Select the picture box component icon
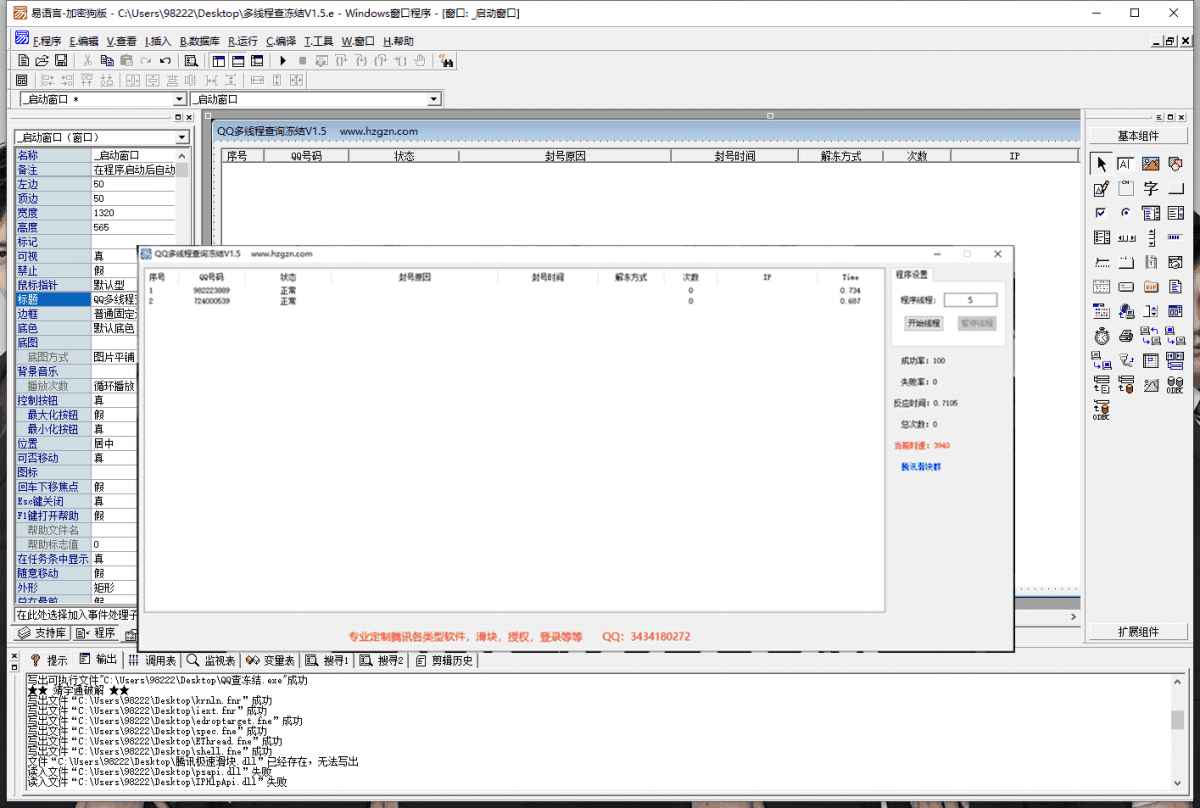Screen dimensions: 1200x808 click(1149, 163)
